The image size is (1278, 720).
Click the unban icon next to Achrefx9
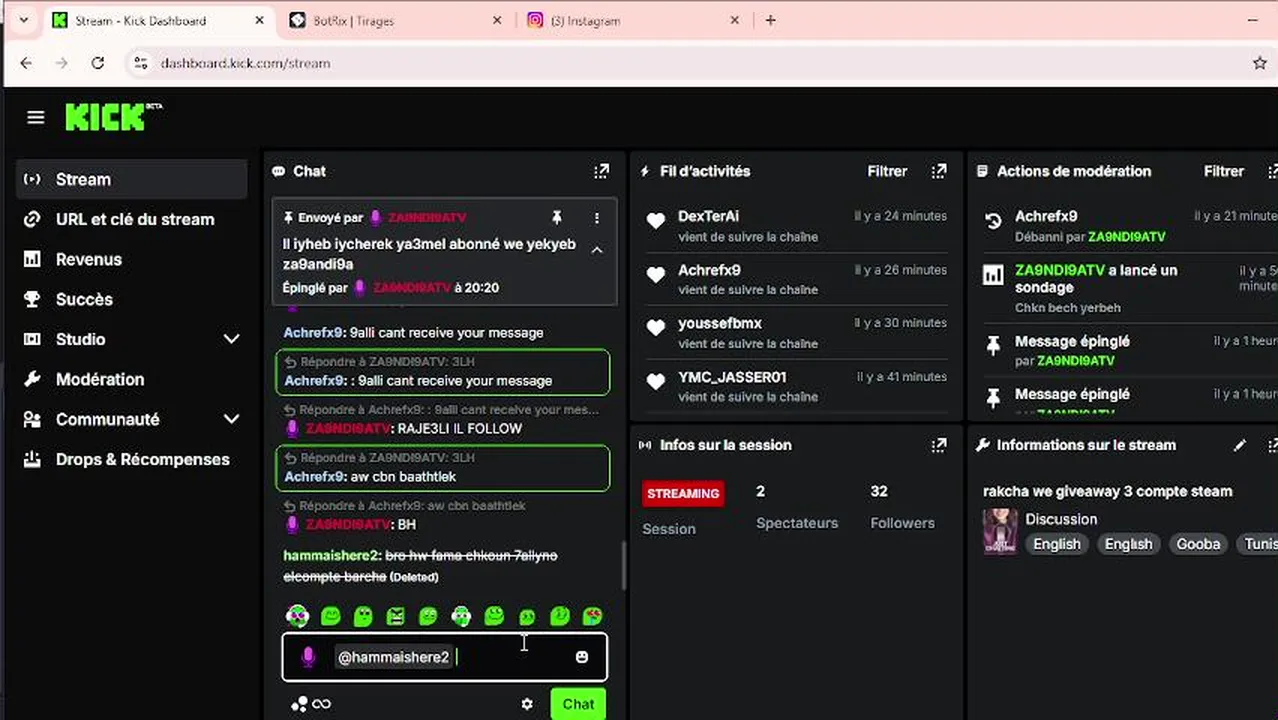993,222
